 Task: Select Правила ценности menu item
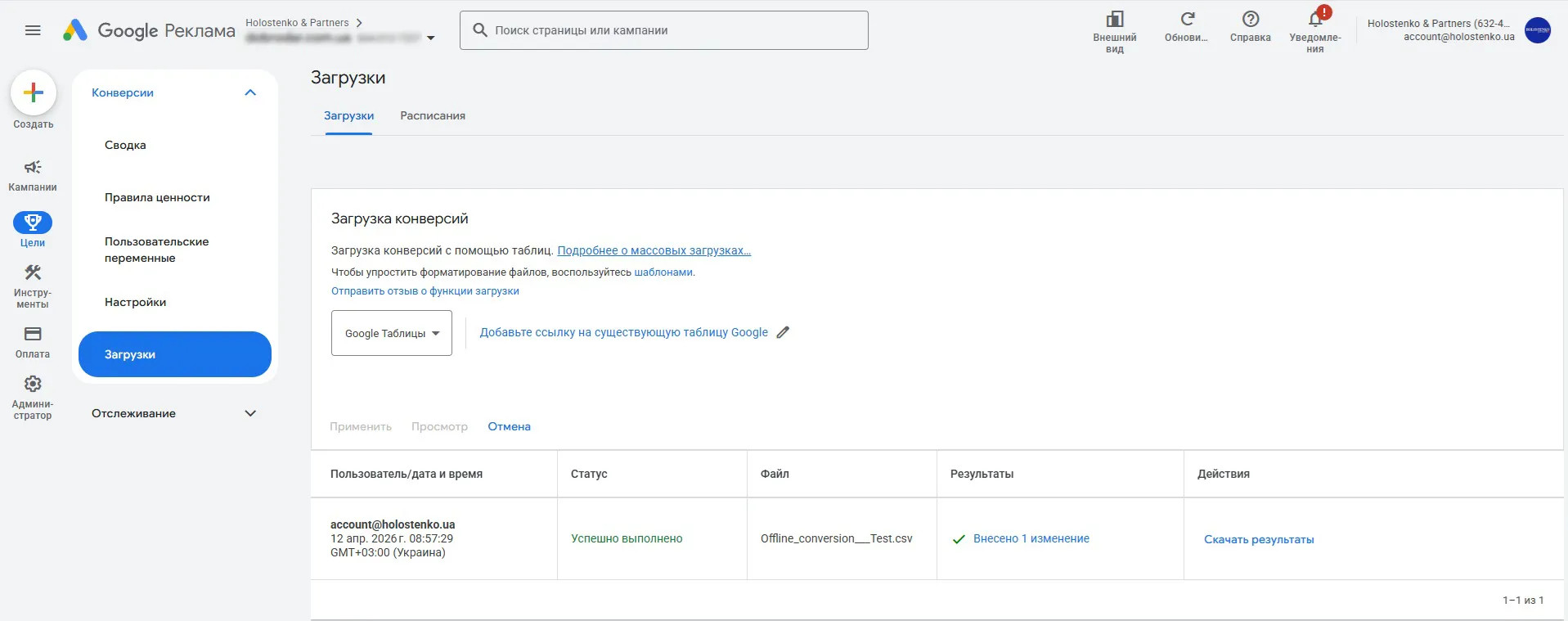tap(157, 197)
